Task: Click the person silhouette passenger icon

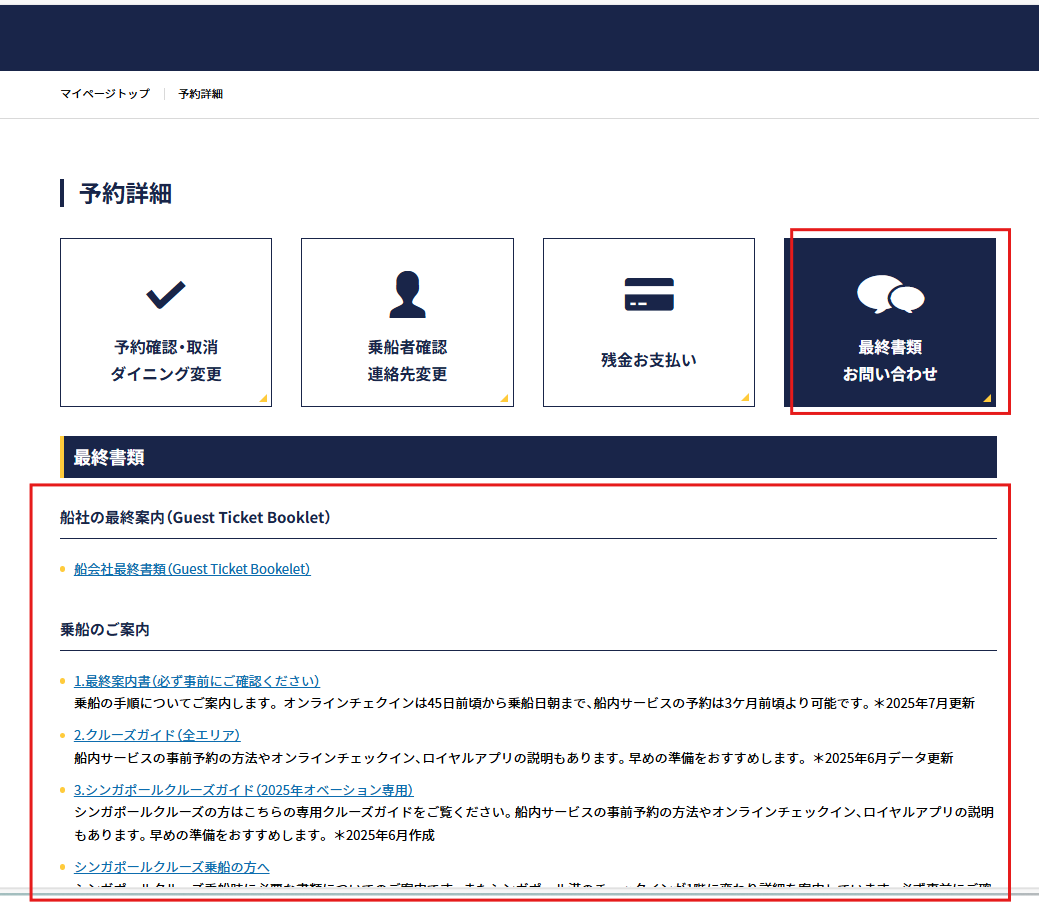Action: [x=407, y=295]
